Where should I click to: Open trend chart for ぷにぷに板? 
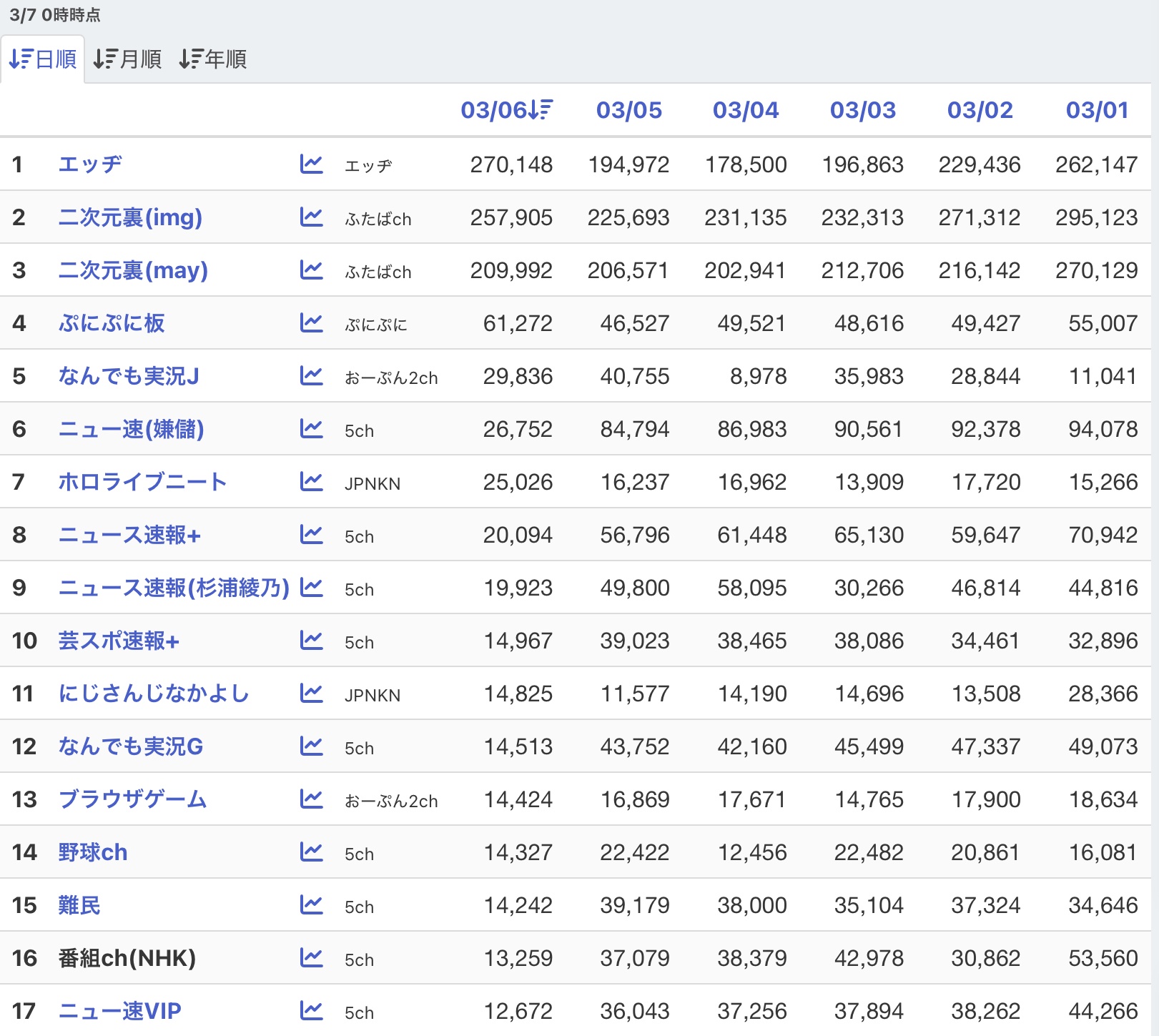(x=311, y=323)
